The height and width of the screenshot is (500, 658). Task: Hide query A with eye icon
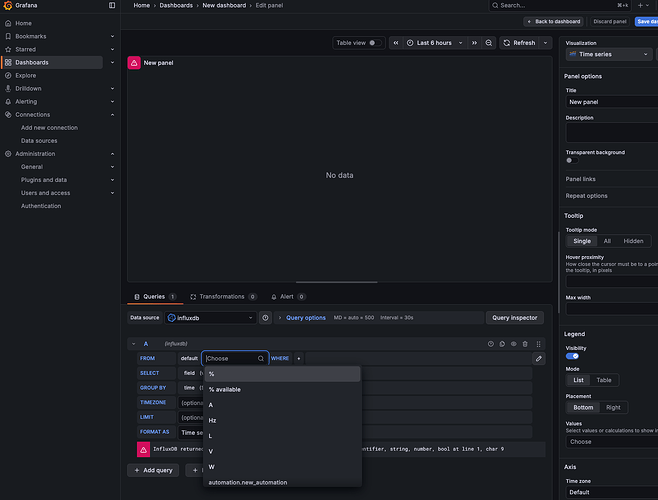[x=514, y=344]
